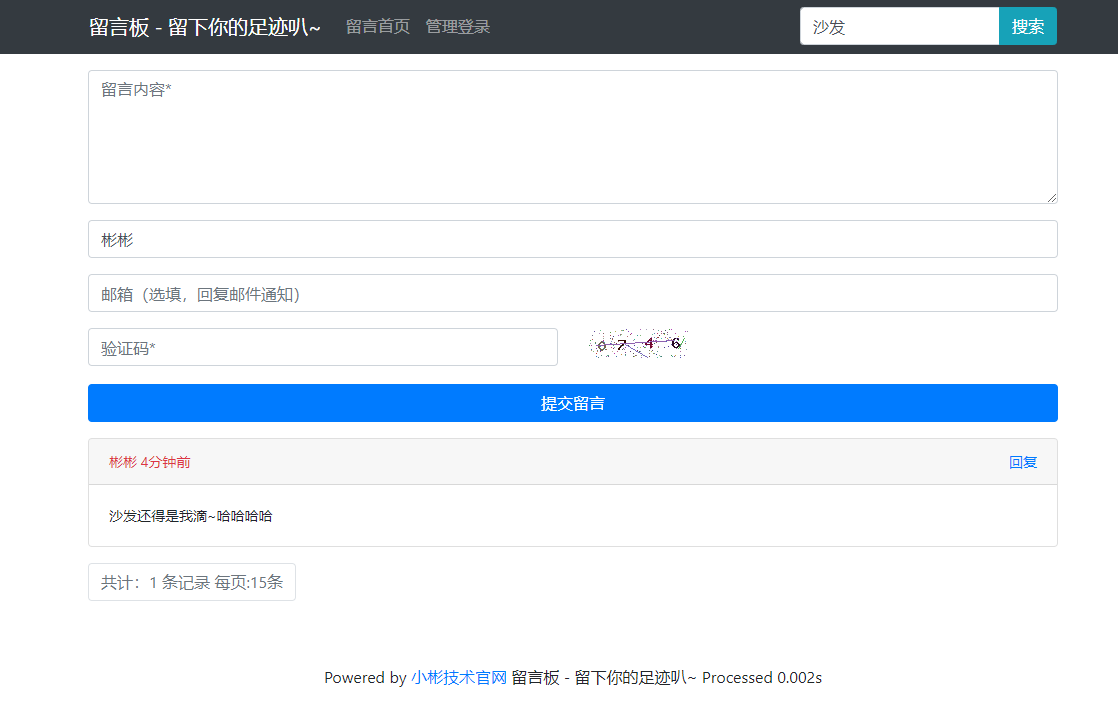Visit the 小彬技术官网 footer link
The image size is (1118, 713).
pos(459,678)
